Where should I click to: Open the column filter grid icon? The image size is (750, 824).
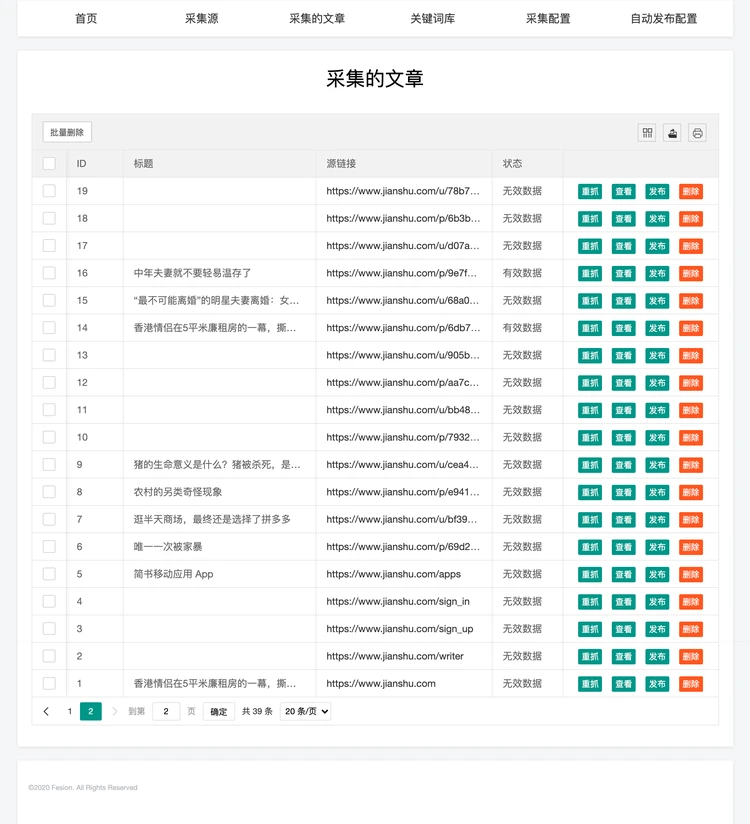pyautogui.click(x=647, y=133)
